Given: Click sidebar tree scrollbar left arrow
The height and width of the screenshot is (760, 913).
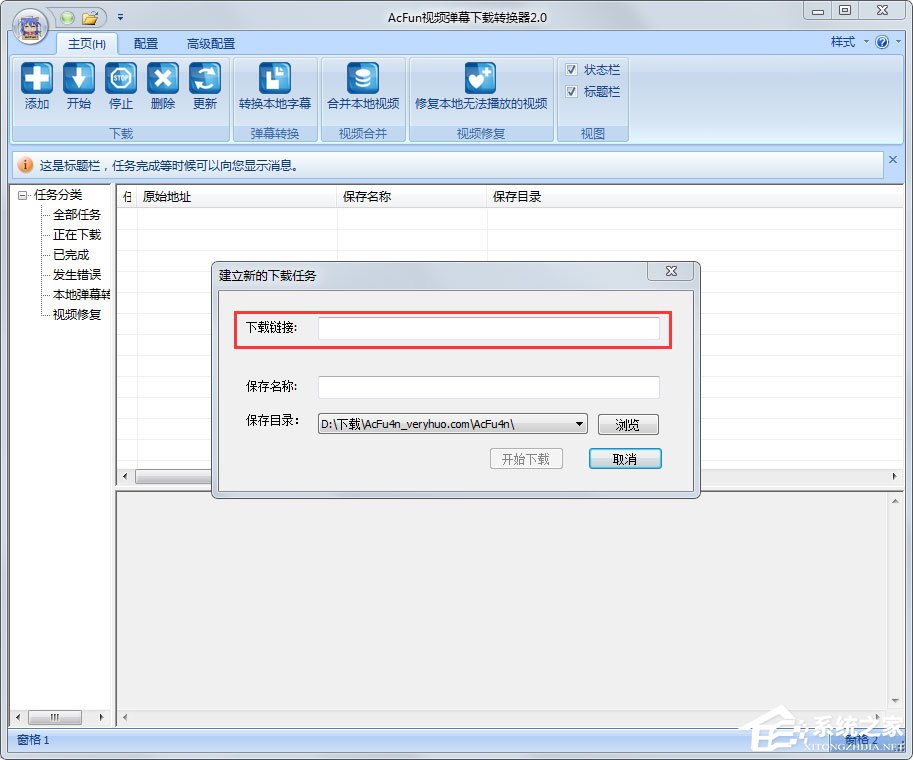Looking at the screenshot, I should [18, 717].
